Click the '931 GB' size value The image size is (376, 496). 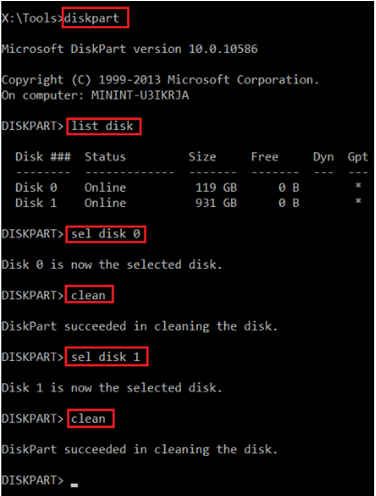(x=216, y=203)
